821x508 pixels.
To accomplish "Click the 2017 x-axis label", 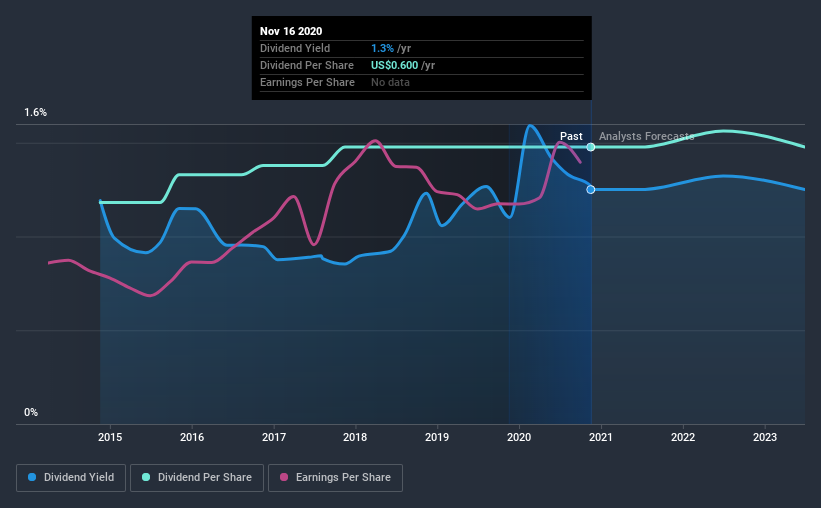I will [274, 437].
